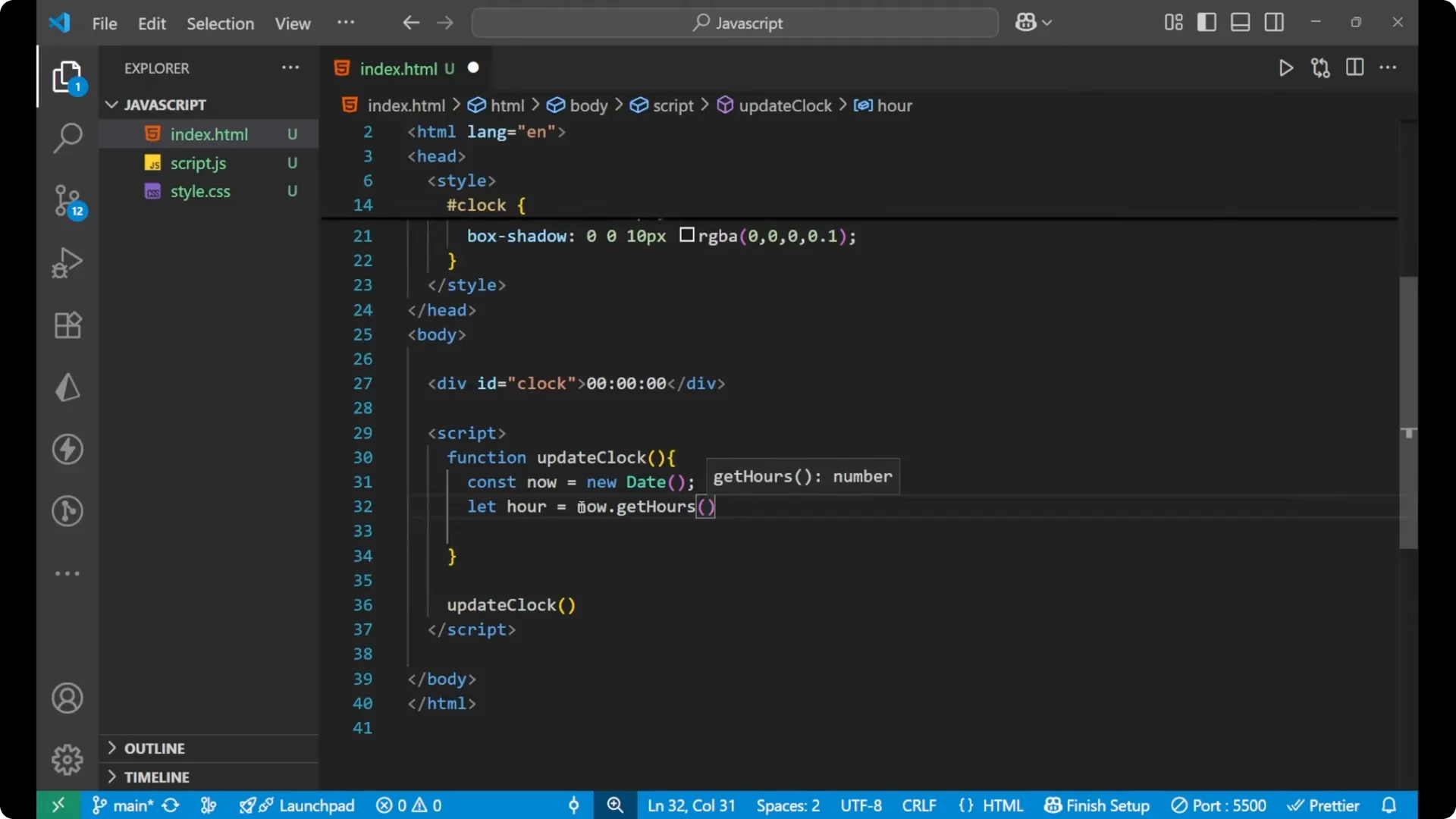Open the Extensions view

[x=67, y=325]
